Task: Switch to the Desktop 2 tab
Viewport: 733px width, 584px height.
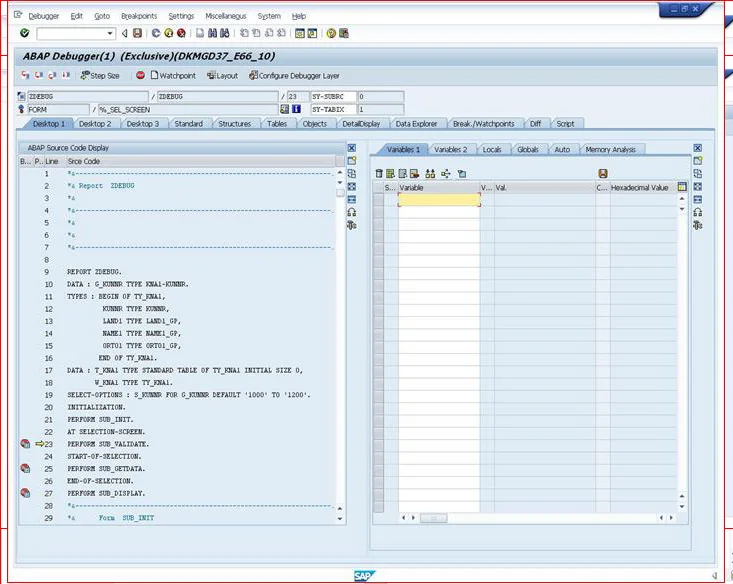Action: click(95, 123)
